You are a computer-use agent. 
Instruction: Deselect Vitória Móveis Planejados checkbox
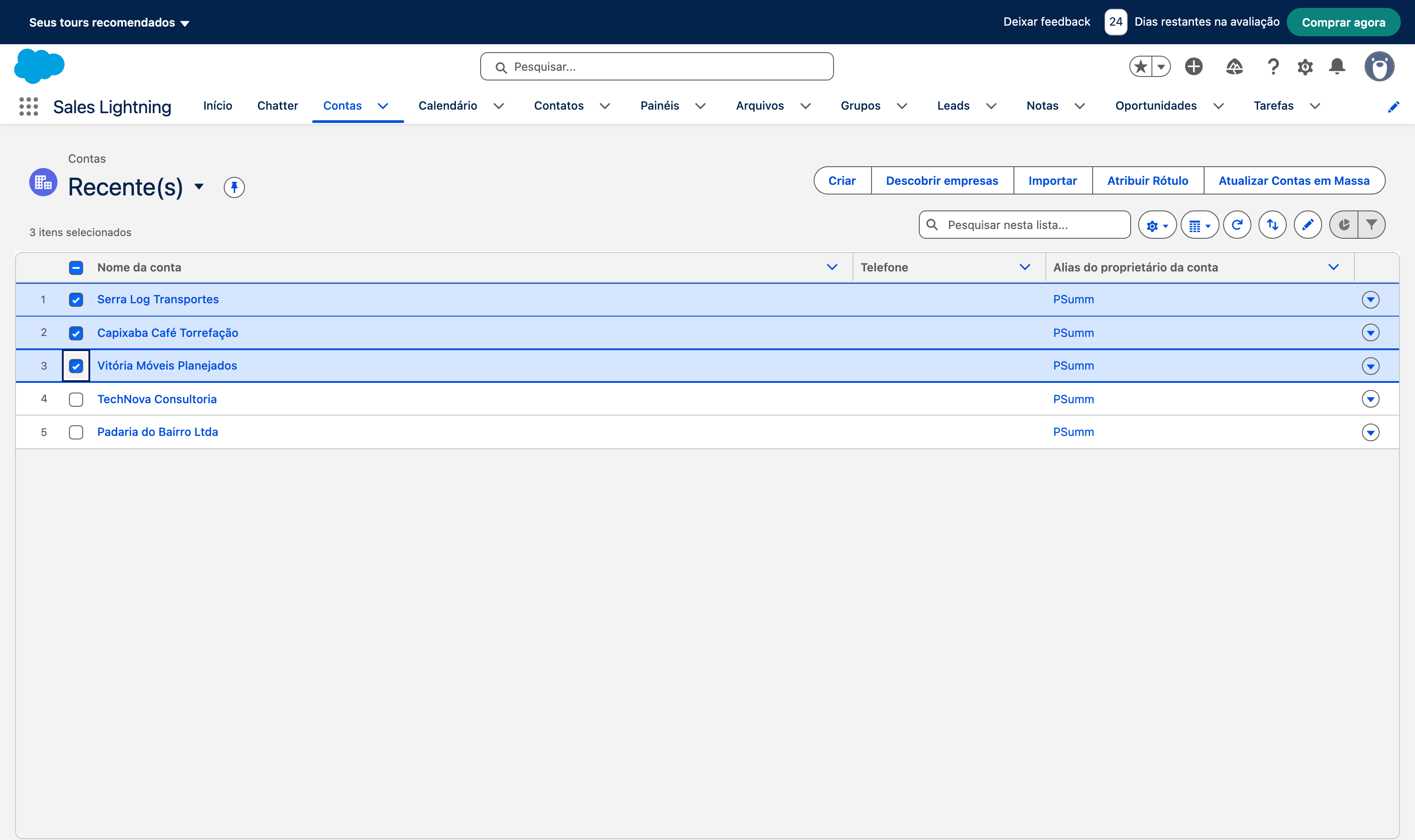pyautogui.click(x=76, y=366)
